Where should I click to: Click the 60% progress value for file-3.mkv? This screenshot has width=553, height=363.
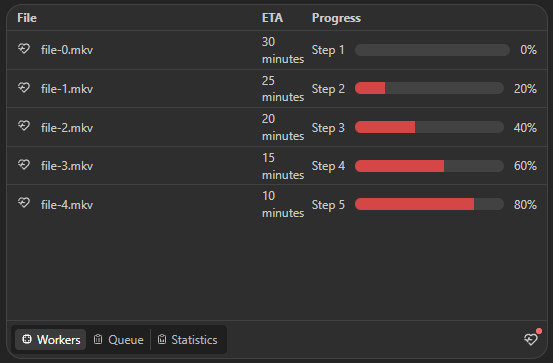coord(525,166)
